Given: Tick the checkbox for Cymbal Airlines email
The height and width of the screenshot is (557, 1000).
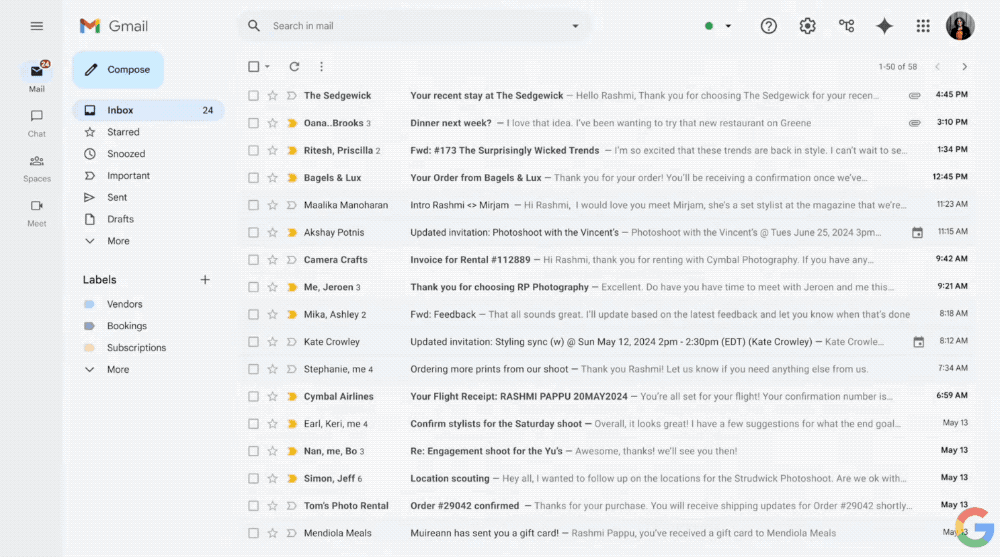Looking at the screenshot, I should (x=253, y=397).
